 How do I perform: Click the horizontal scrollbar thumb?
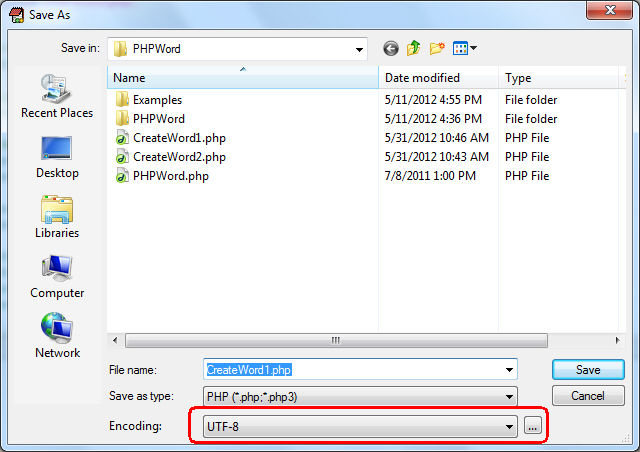click(336, 340)
